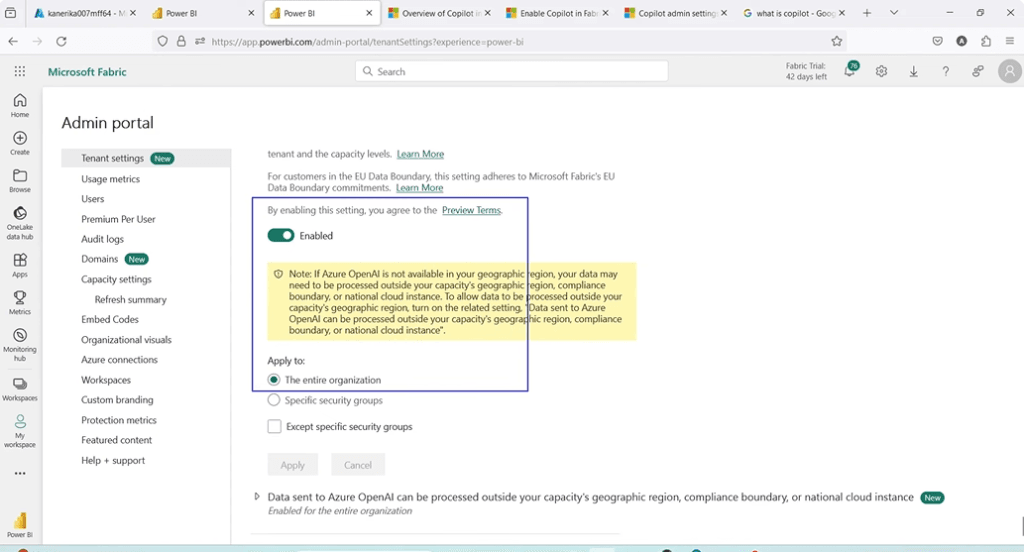
Task: Open Learn More link about EU Data Boundary
Action: coord(419,187)
